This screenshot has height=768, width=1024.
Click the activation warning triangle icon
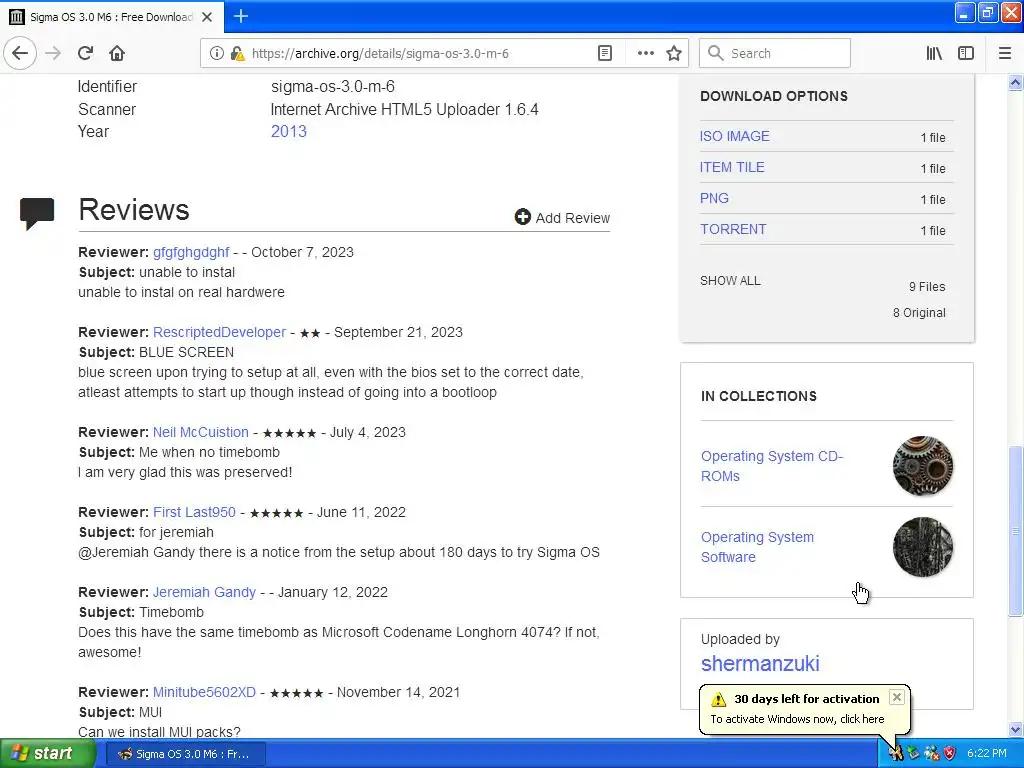718,699
